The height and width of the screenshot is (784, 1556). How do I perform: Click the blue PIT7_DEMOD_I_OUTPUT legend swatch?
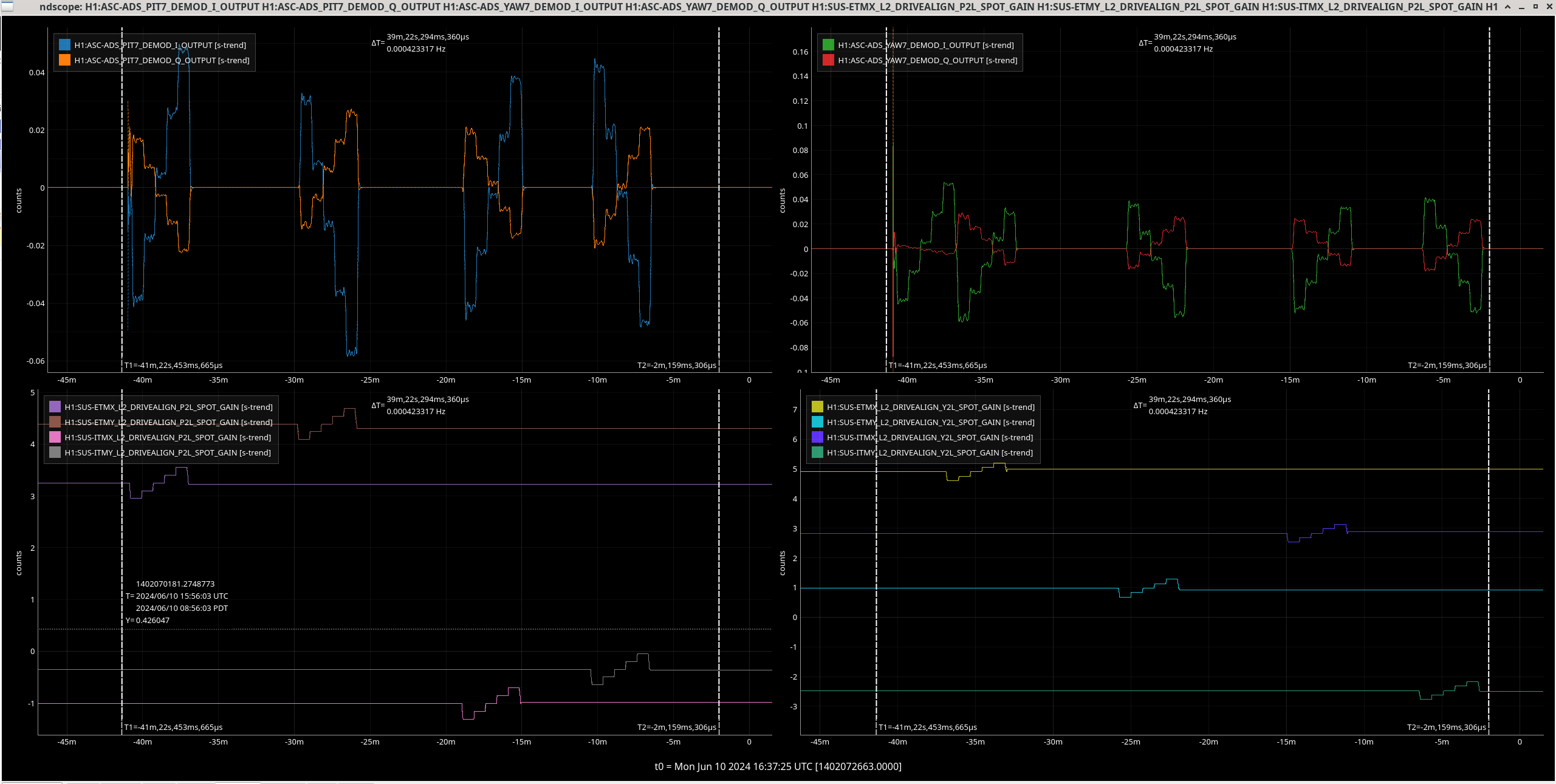pos(64,45)
